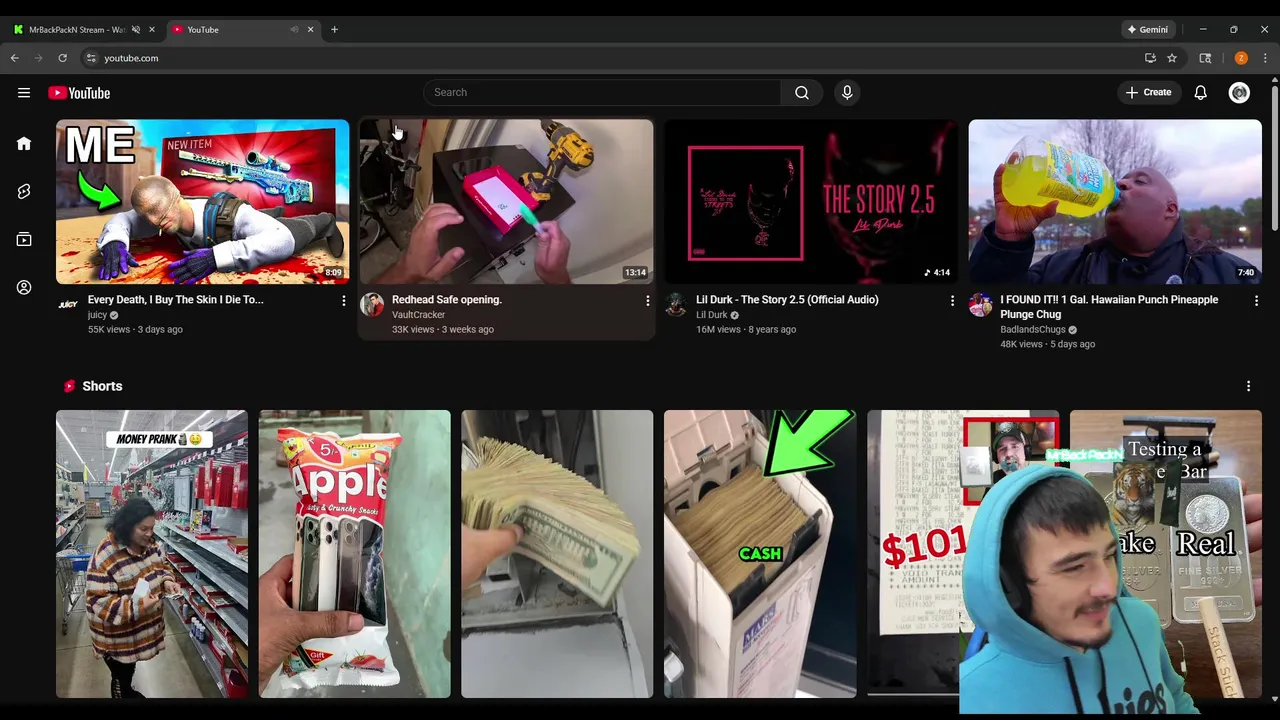Open the Lil Durk channel name link
Image resolution: width=1280 pixels, height=720 pixels.
[x=711, y=315]
